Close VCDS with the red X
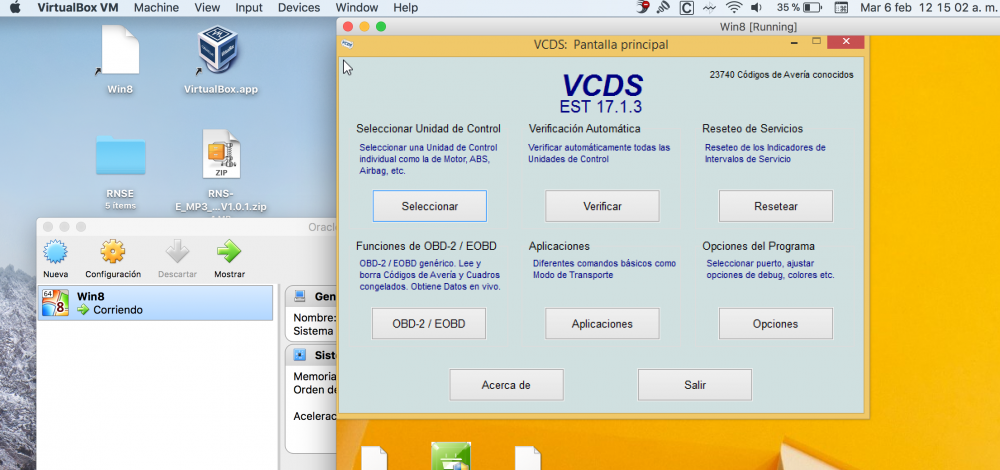The width and height of the screenshot is (1000, 470). (x=846, y=41)
